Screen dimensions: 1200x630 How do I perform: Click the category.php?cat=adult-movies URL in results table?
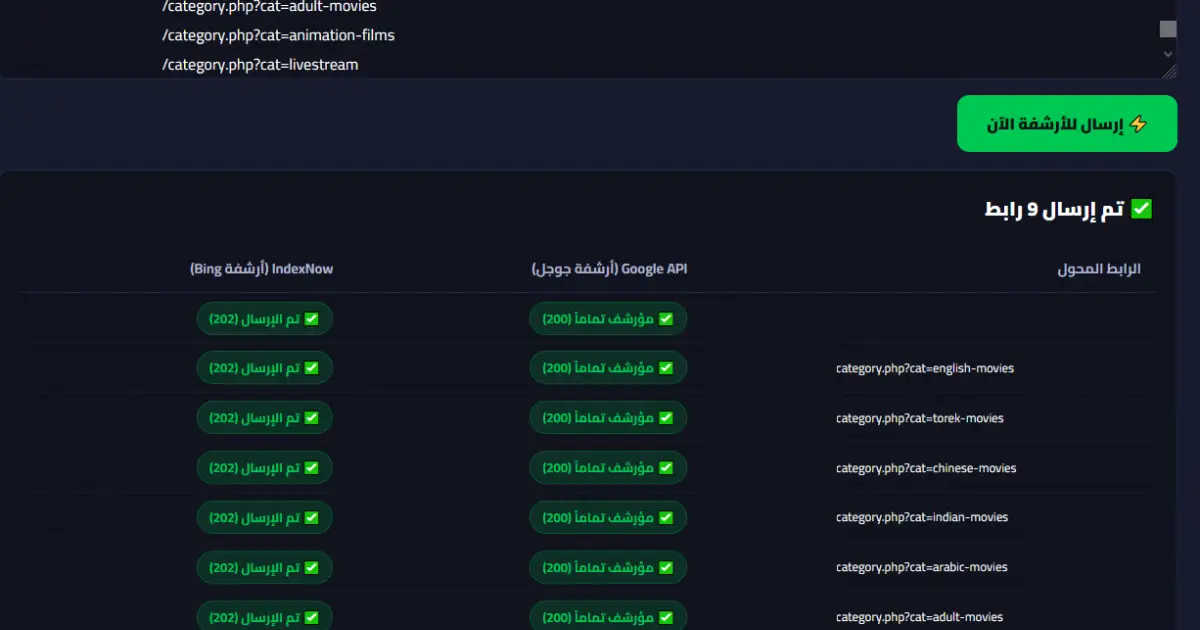click(919, 617)
